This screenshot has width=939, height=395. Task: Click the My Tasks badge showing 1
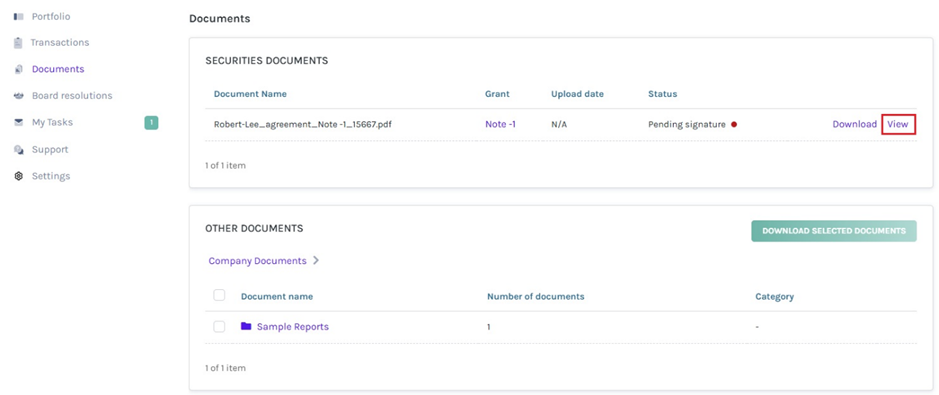(x=152, y=123)
